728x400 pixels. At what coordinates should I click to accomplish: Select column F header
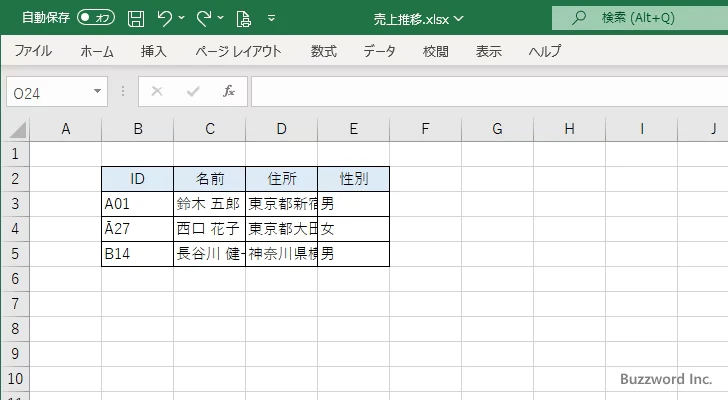(x=425, y=129)
